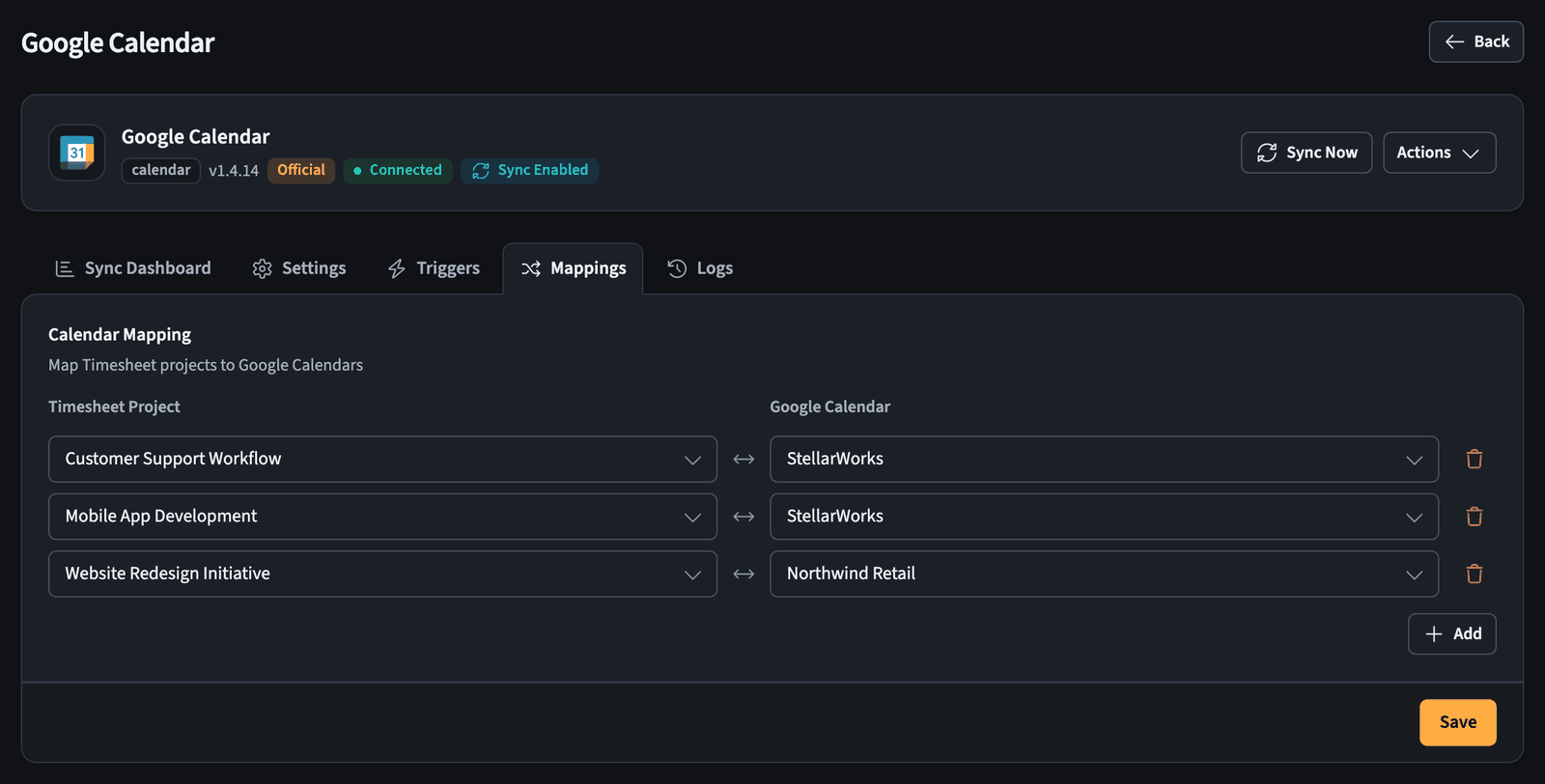Save the calendar mappings
Image resolution: width=1545 pixels, height=784 pixels.
(x=1458, y=722)
